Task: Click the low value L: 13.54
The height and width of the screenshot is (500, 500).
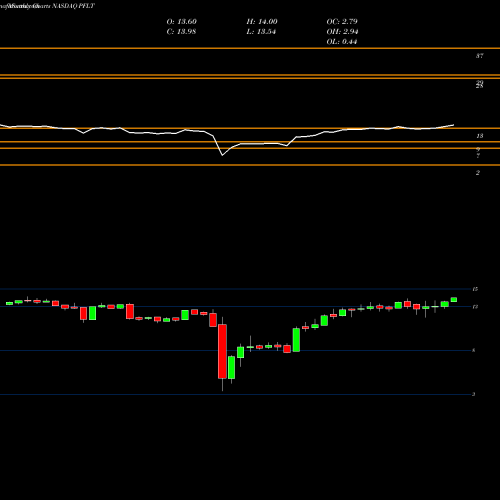Action: [x=261, y=32]
